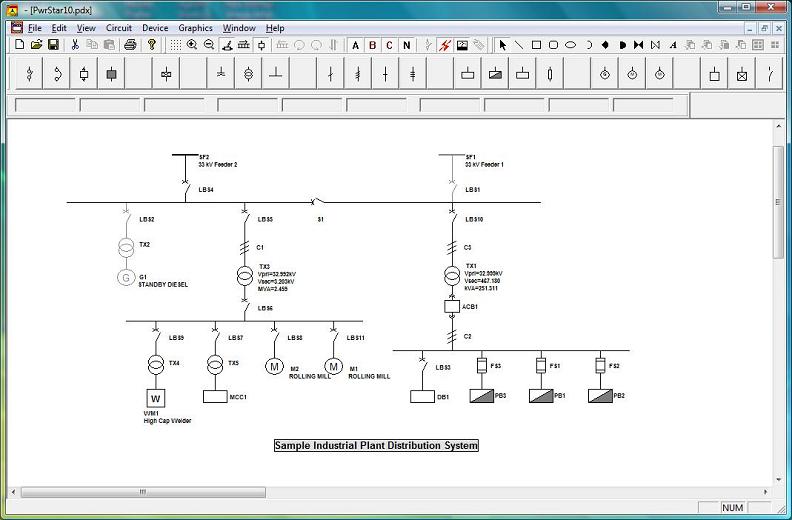Click the horizontal scrollbar thumb
This screenshot has width=792, height=520.
click(x=143, y=492)
